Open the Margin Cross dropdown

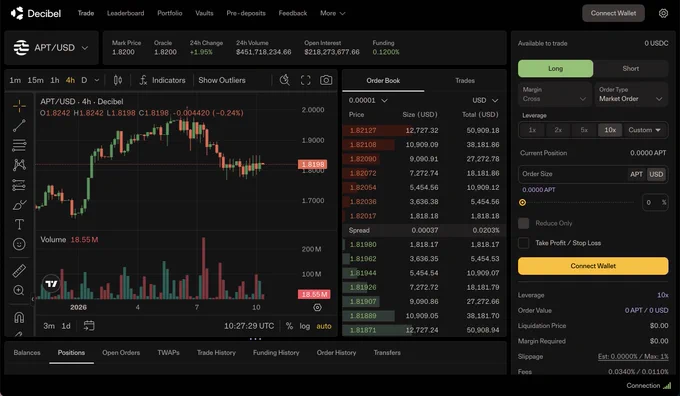pos(555,94)
